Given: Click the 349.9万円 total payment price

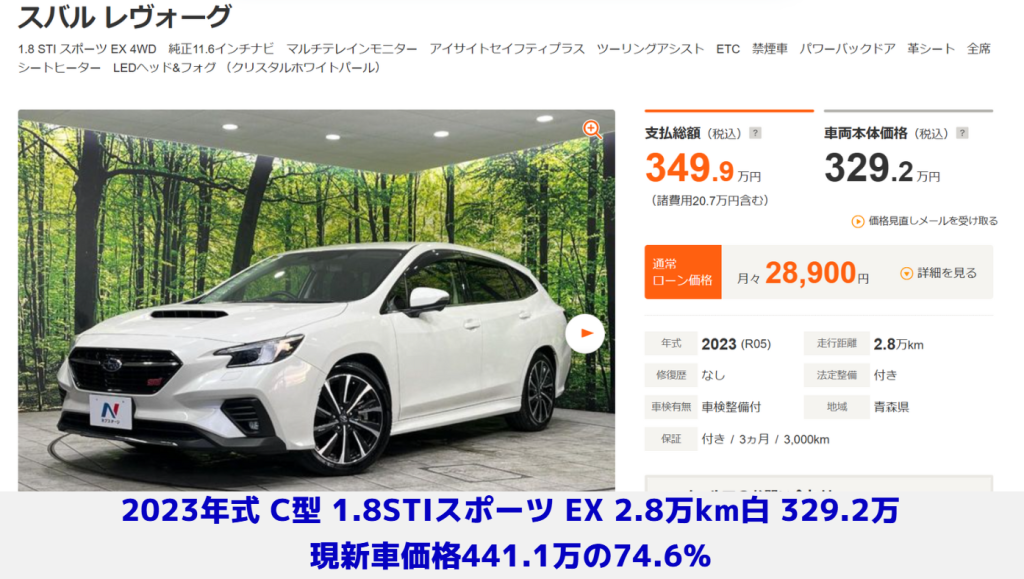Looking at the screenshot, I should tap(703, 168).
